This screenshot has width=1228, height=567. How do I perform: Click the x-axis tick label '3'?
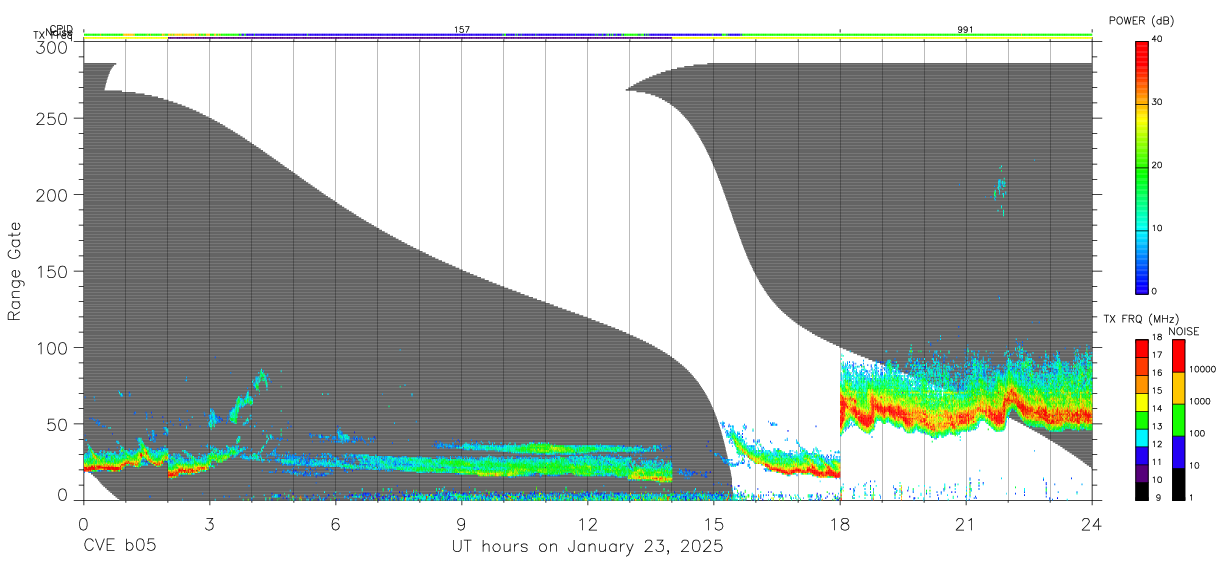[209, 525]
